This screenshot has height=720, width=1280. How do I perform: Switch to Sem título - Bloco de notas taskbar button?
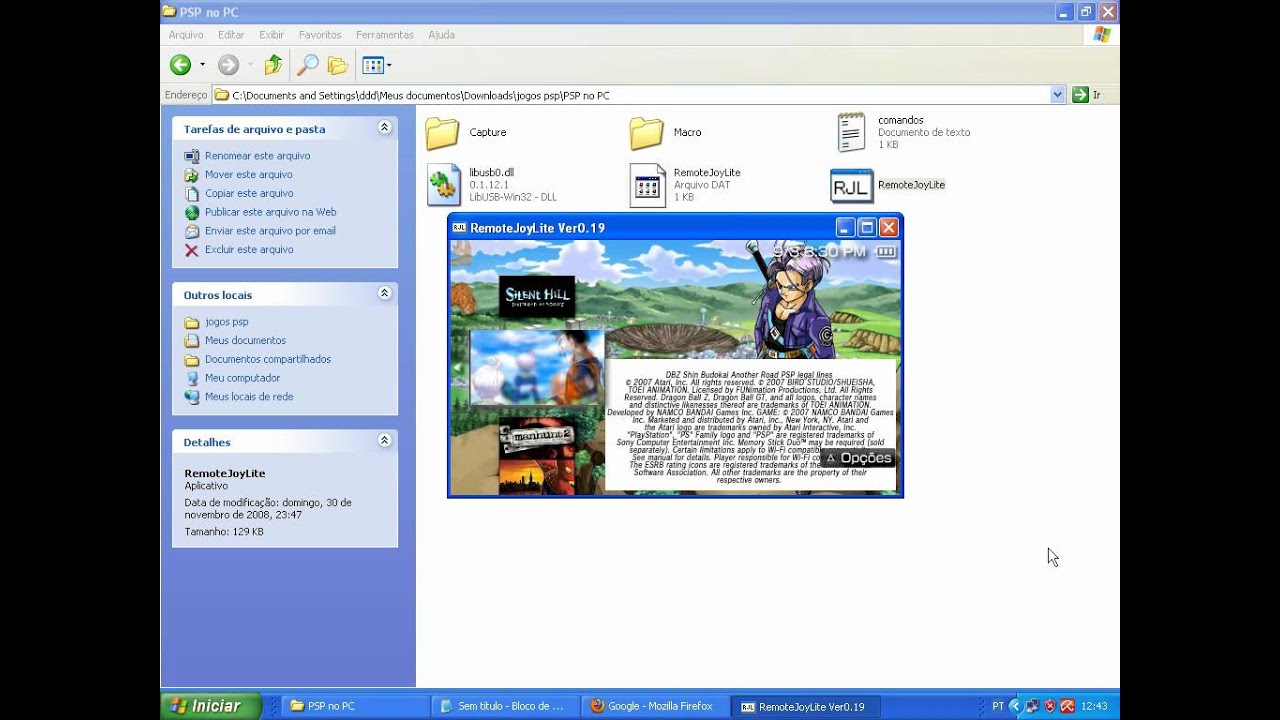click(504, 706)
